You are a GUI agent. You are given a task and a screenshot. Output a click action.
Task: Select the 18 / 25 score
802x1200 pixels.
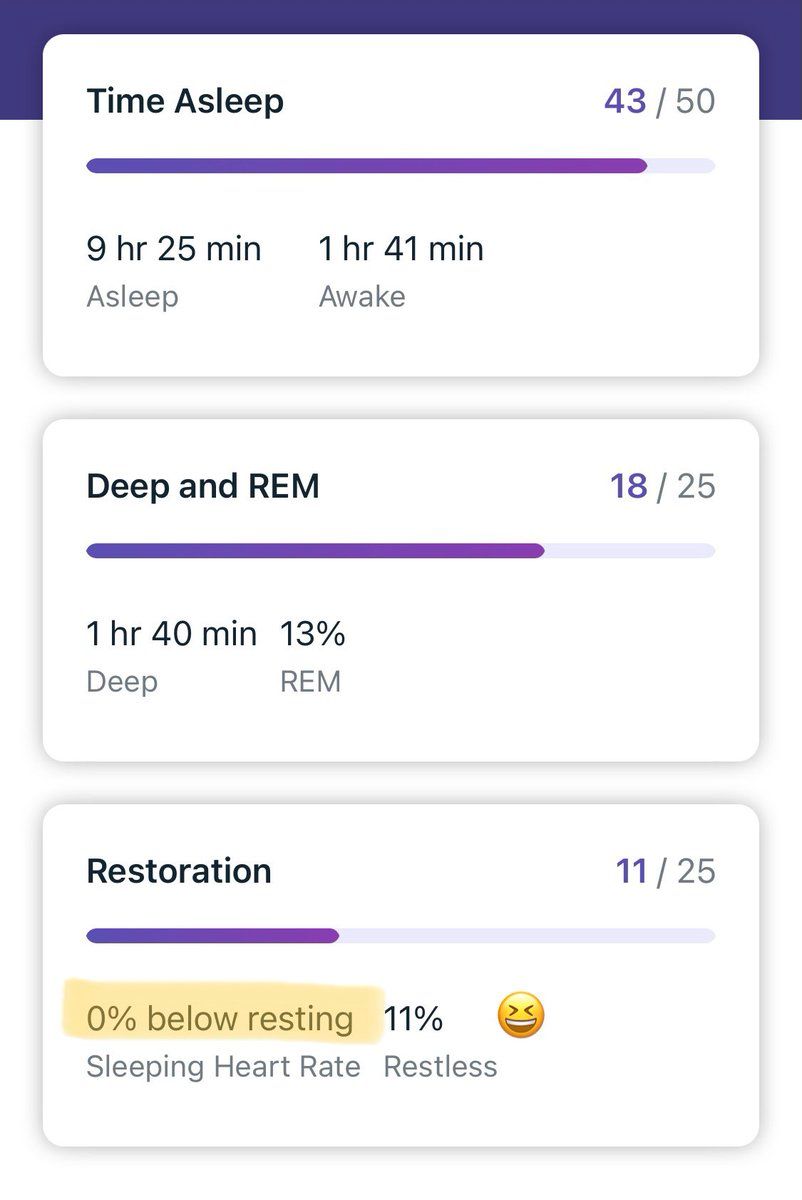[x=662, y=486]
